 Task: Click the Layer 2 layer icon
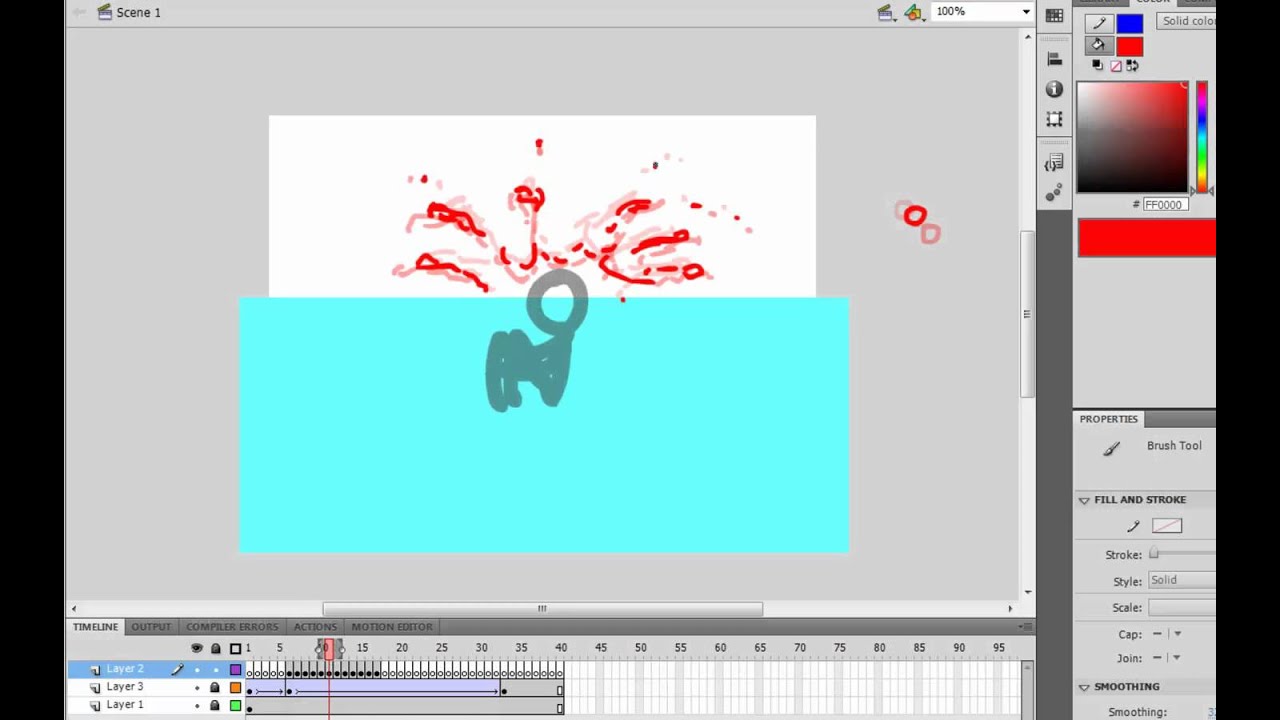coord(96,669)
